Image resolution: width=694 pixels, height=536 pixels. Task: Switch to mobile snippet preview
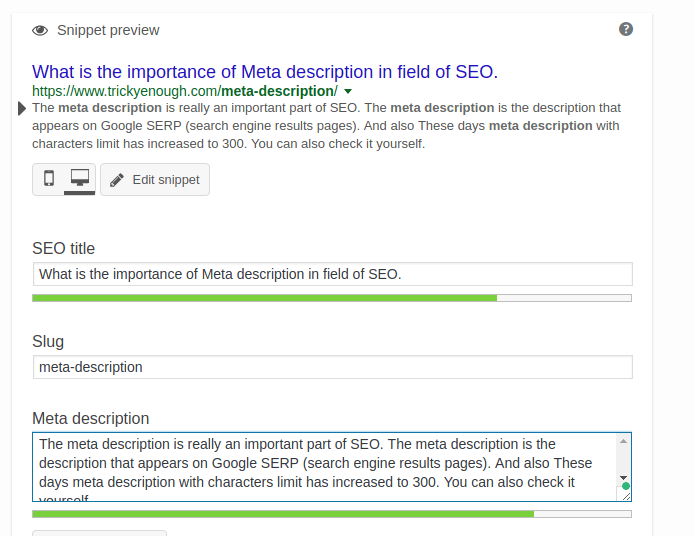(48, 179)
